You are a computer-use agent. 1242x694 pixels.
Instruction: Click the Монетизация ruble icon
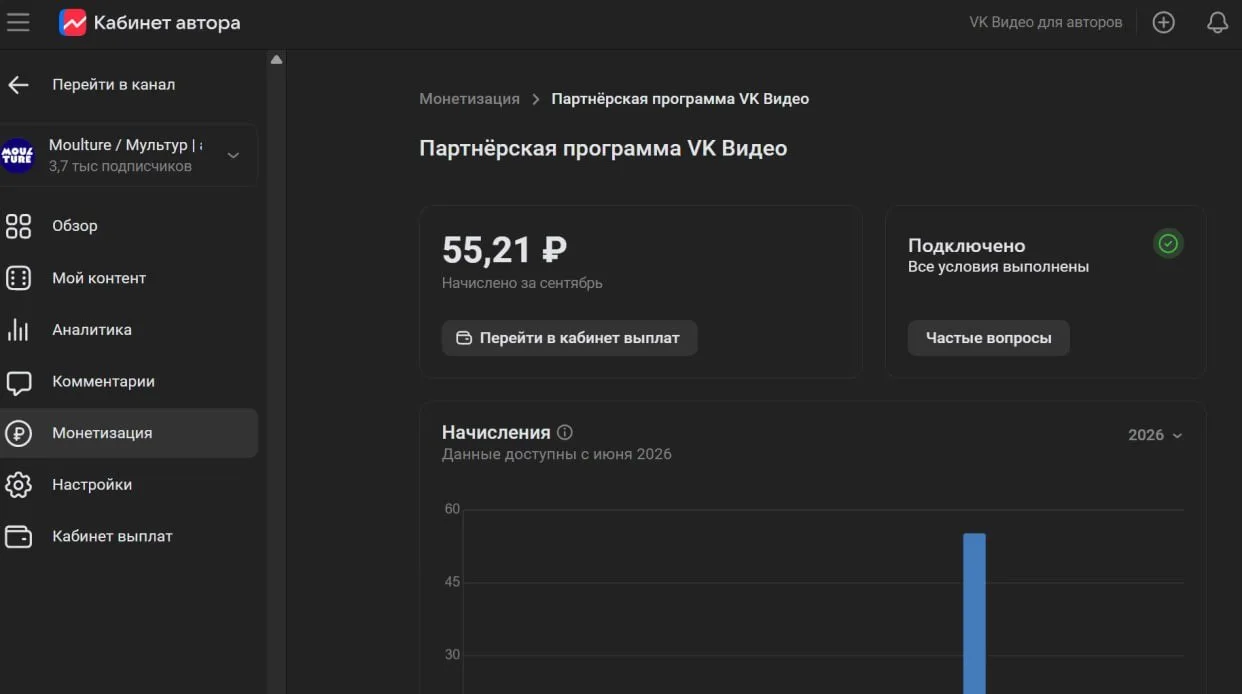18,433
